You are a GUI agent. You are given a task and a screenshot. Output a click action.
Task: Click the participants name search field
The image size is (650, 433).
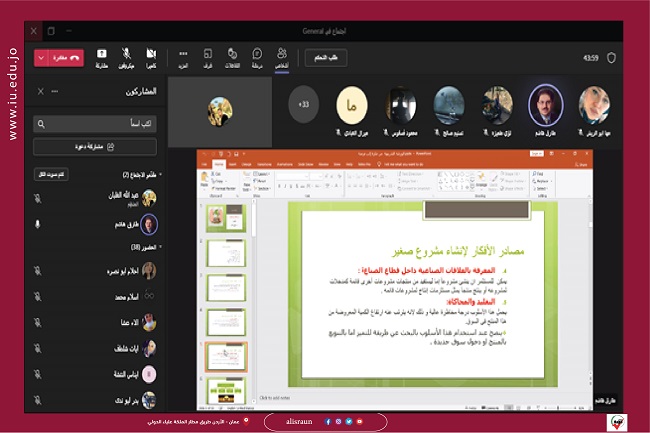[94, 124]
